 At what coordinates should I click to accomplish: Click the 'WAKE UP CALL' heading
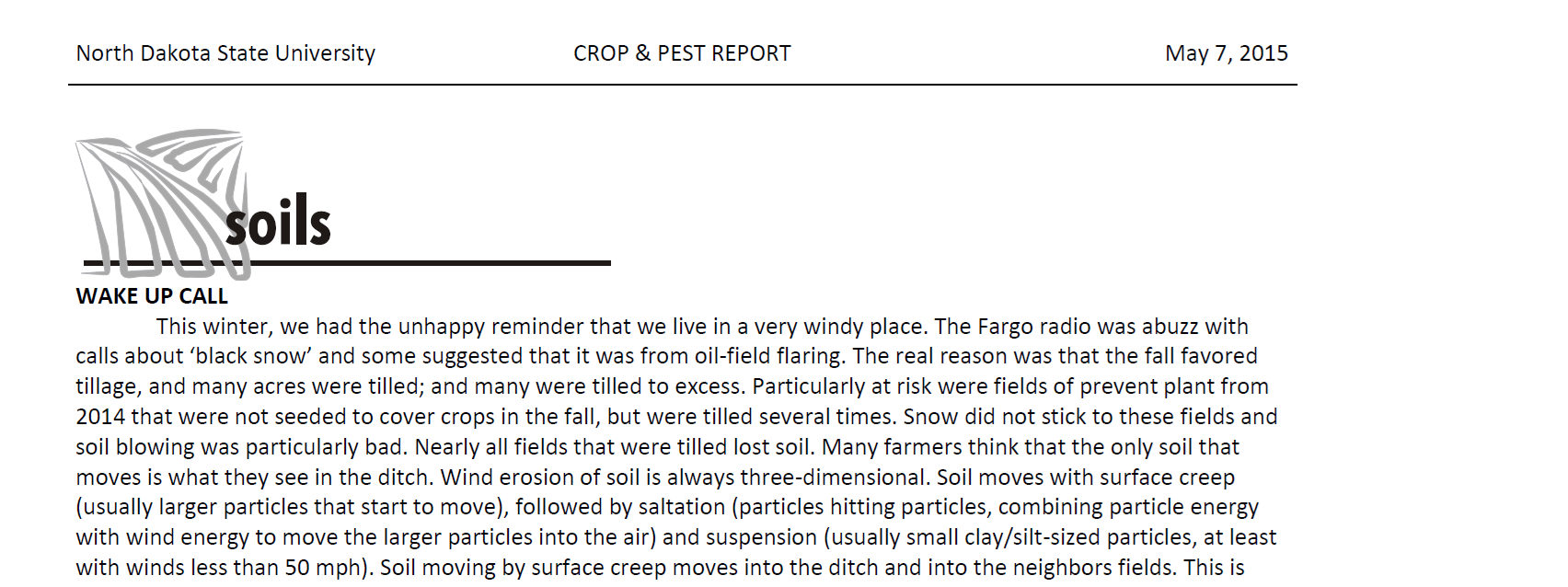coord(152,296)
